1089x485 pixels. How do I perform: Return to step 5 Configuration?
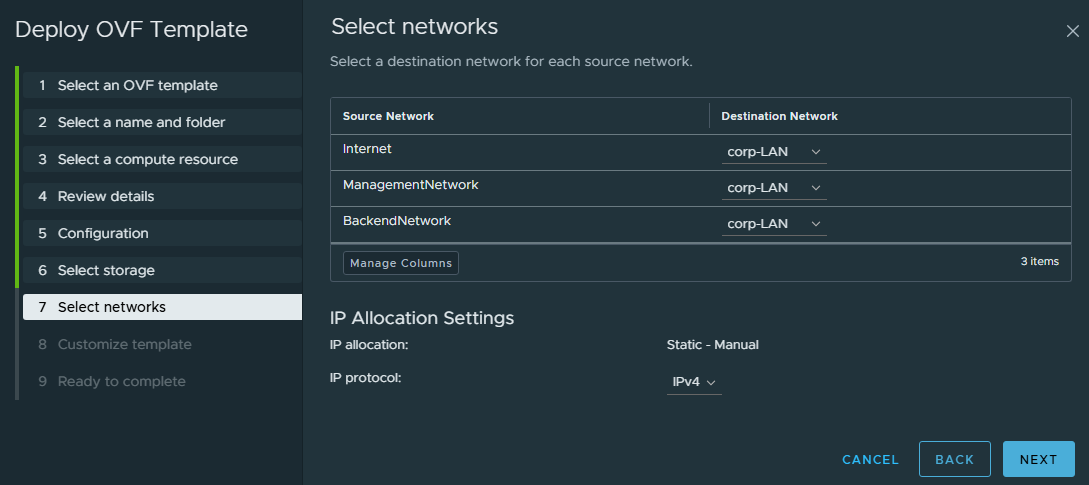[102, 234]
